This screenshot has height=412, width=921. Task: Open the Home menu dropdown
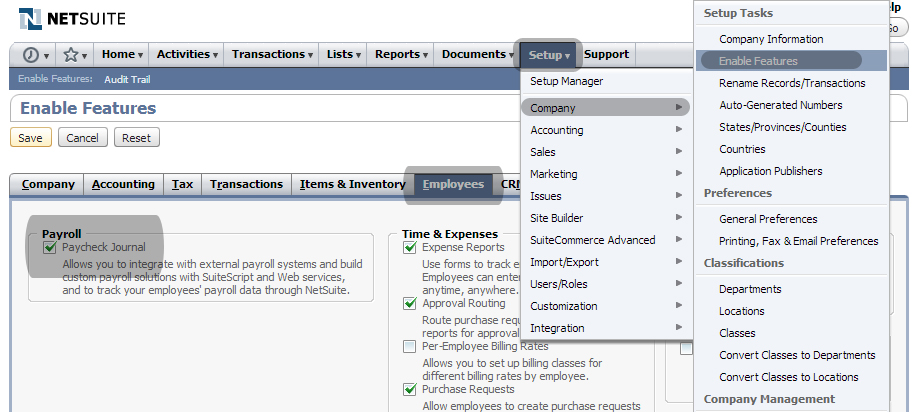tap(122, 55)
